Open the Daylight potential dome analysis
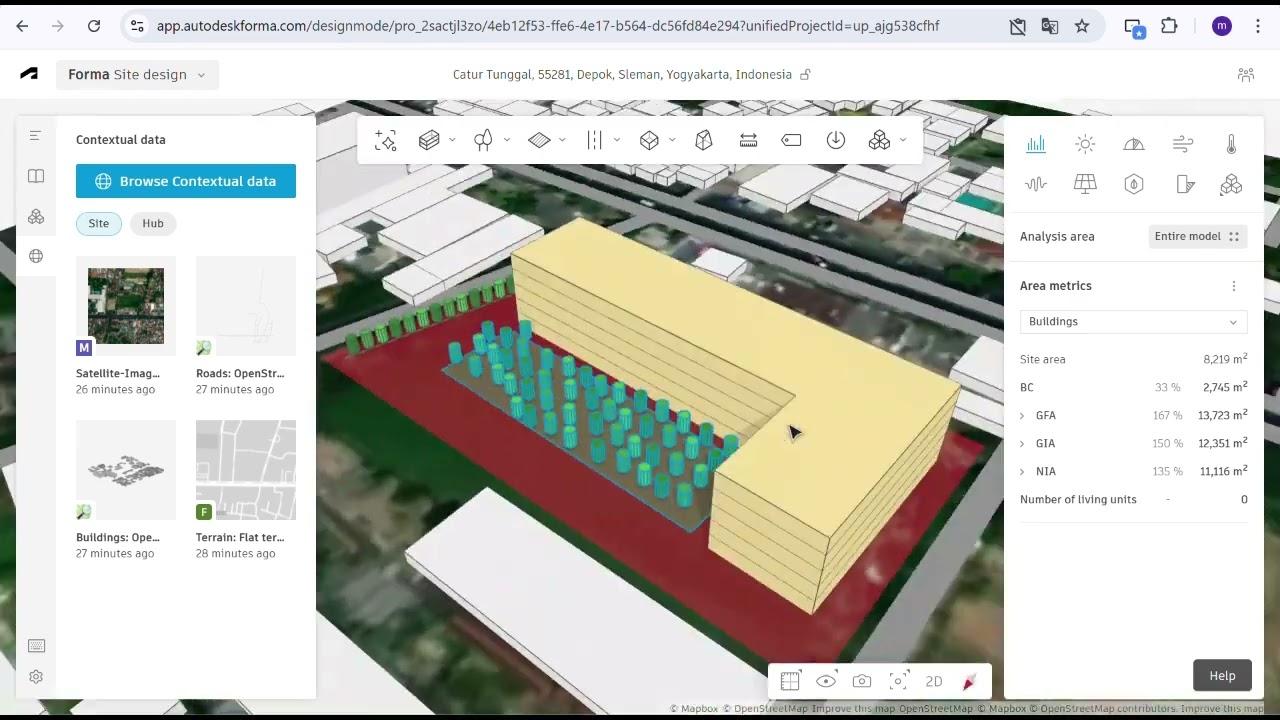 (1134, 145)
